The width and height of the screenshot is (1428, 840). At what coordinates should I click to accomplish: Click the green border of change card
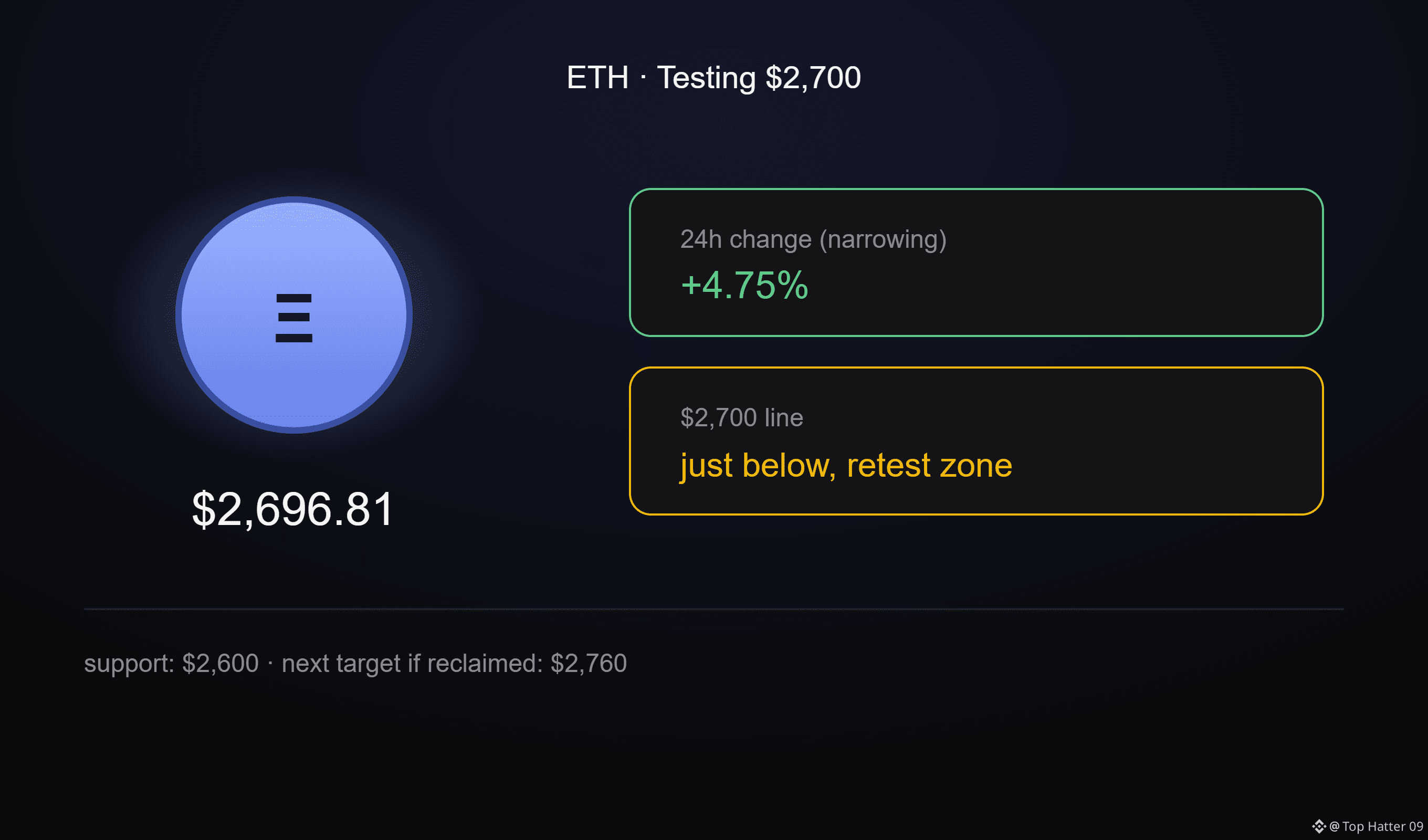(x=976, y=190)
